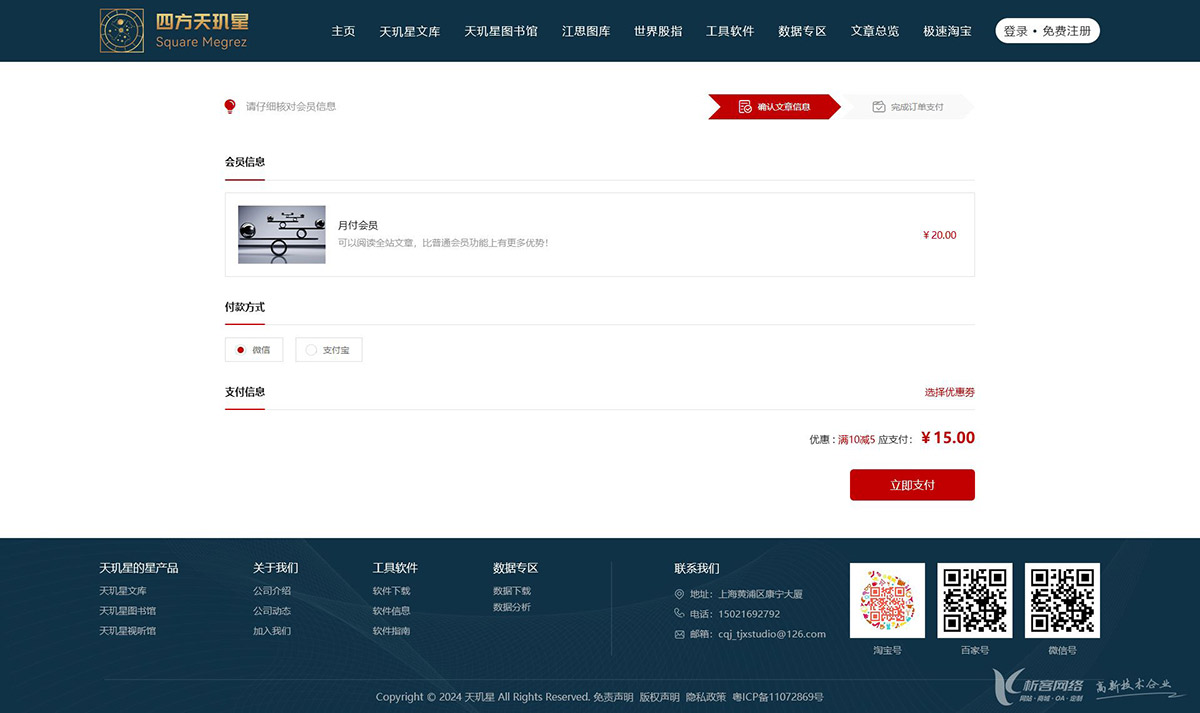Click the address 上海黄浦区康宁大厦
1200x713 pixels.
pyautogui.click(x=760, y=594)
